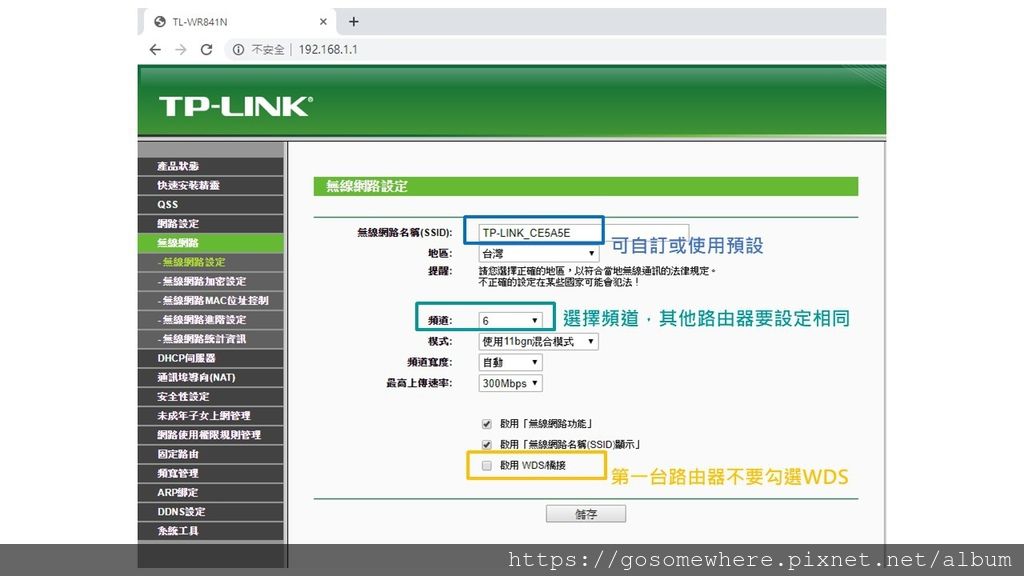Open 網路使用權限規則管理 menu item
This screenshot has height=576, width=1024.
coord(211,435)
